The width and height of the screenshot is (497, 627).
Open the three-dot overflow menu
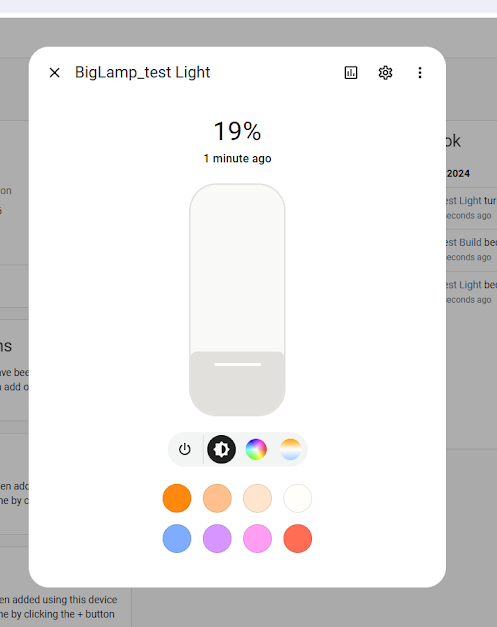420,72
